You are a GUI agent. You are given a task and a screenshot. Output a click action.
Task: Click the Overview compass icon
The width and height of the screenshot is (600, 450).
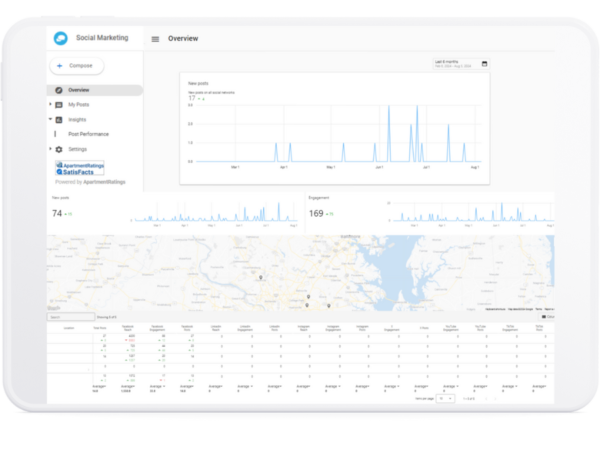(58, 90)
